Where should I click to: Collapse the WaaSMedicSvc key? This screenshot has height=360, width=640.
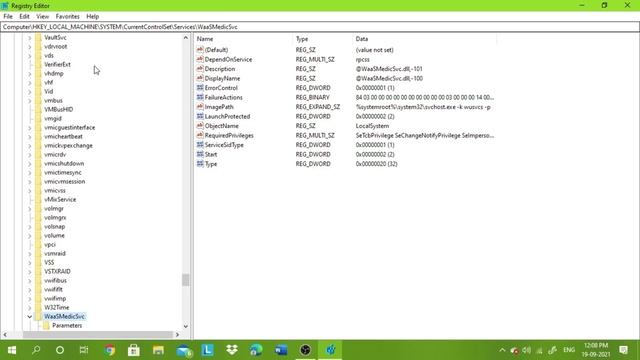point(29,316)
